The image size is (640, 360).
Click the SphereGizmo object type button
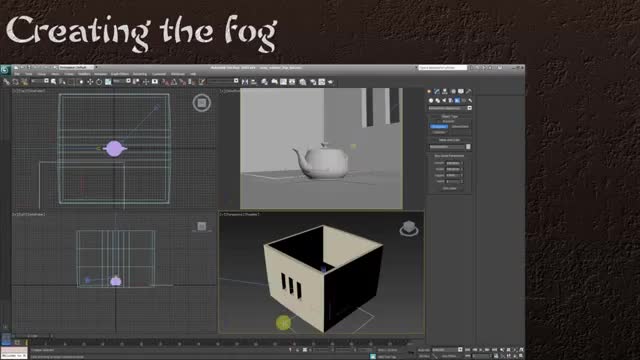(460, 127)
